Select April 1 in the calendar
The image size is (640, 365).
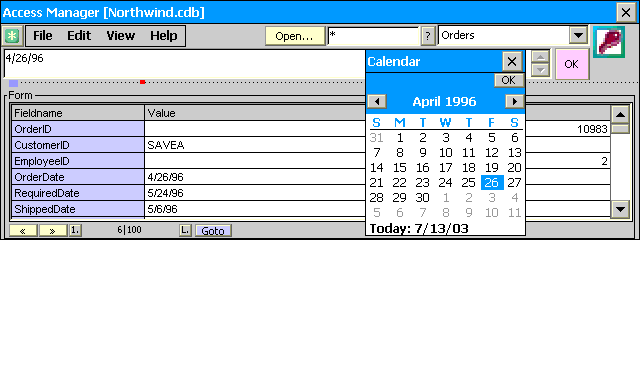400,138
